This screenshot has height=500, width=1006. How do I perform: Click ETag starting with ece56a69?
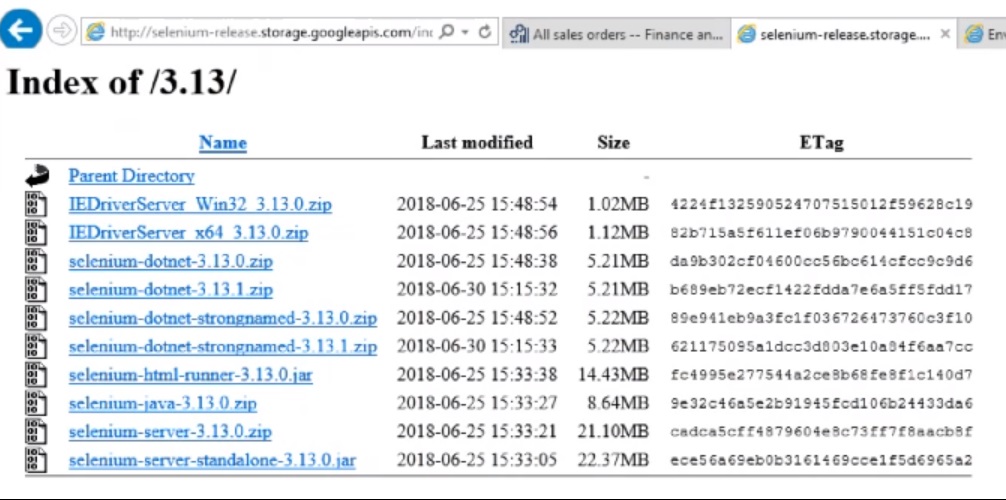tap(821, 460)
